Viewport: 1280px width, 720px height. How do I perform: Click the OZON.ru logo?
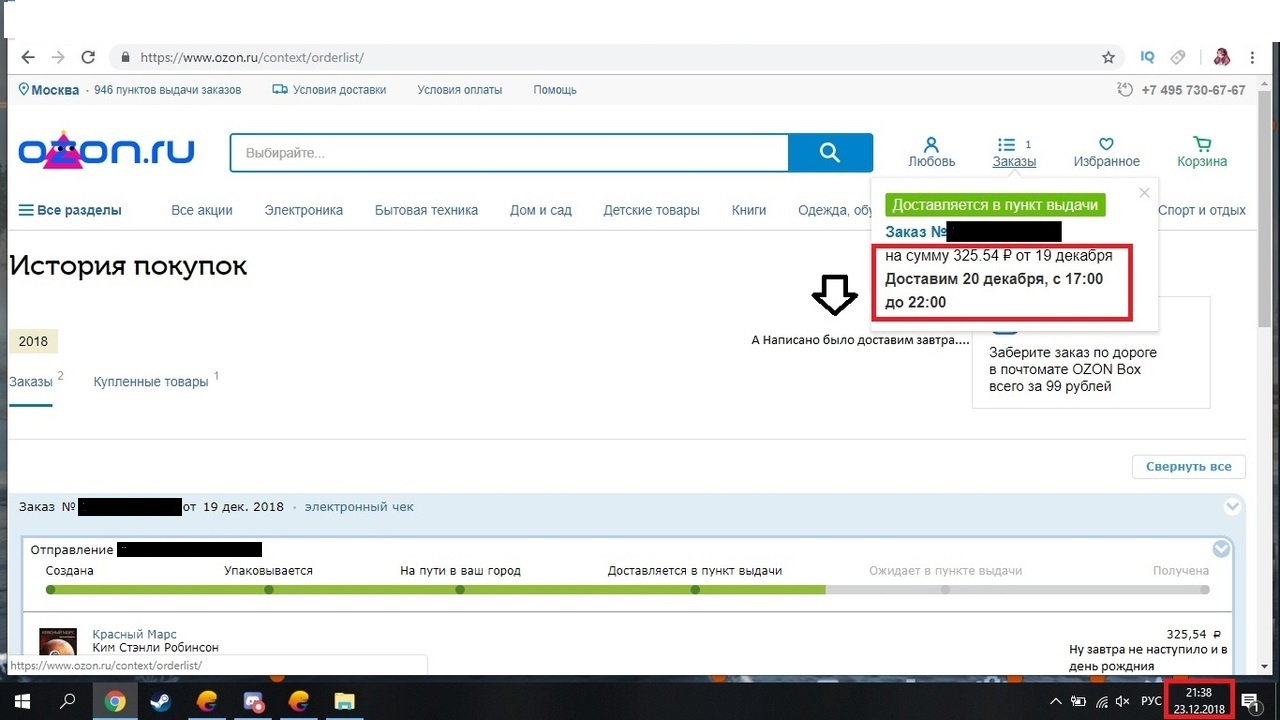point(106,151)
